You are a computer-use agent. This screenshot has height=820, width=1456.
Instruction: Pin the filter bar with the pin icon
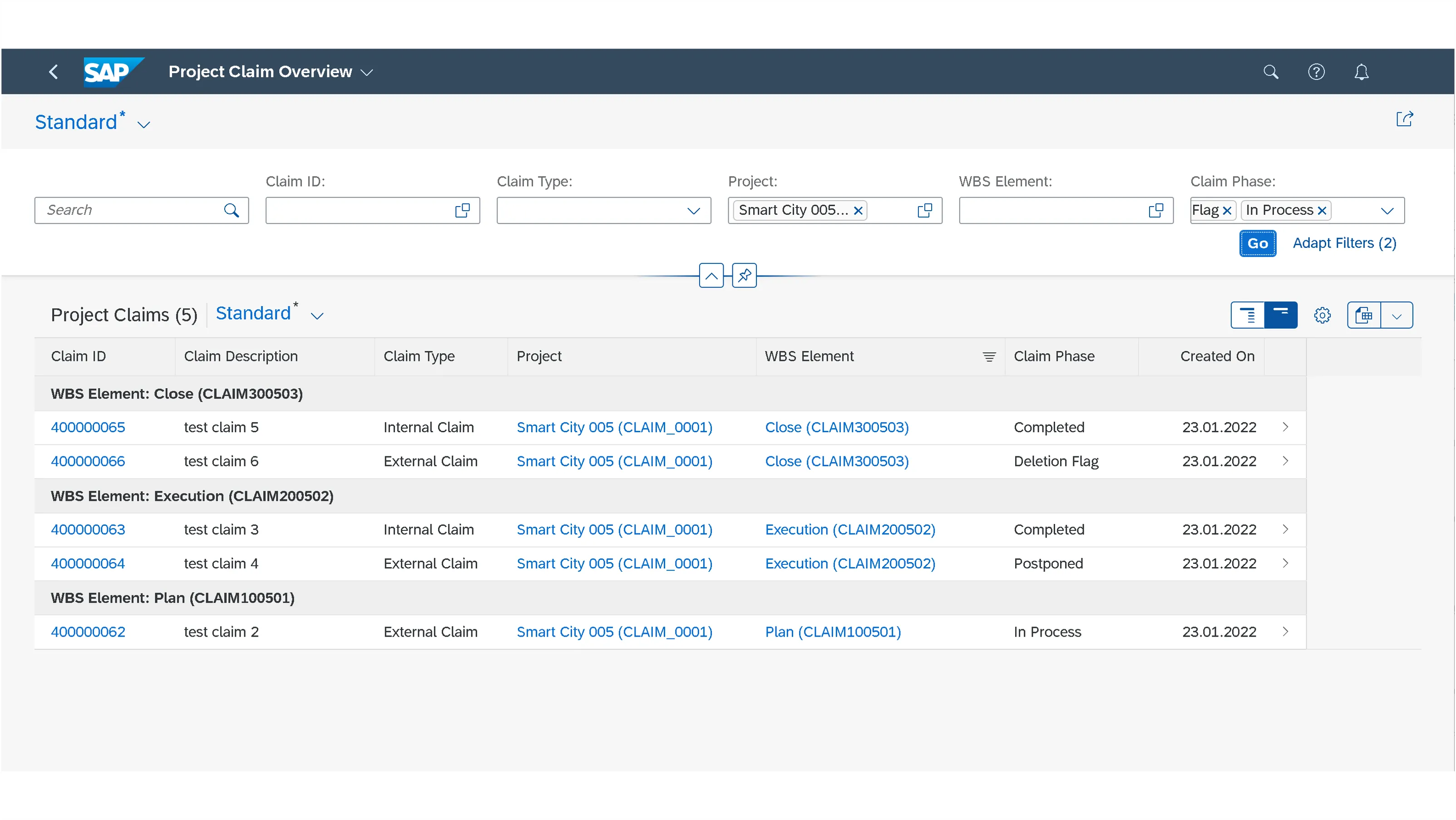tap(744, 276)
